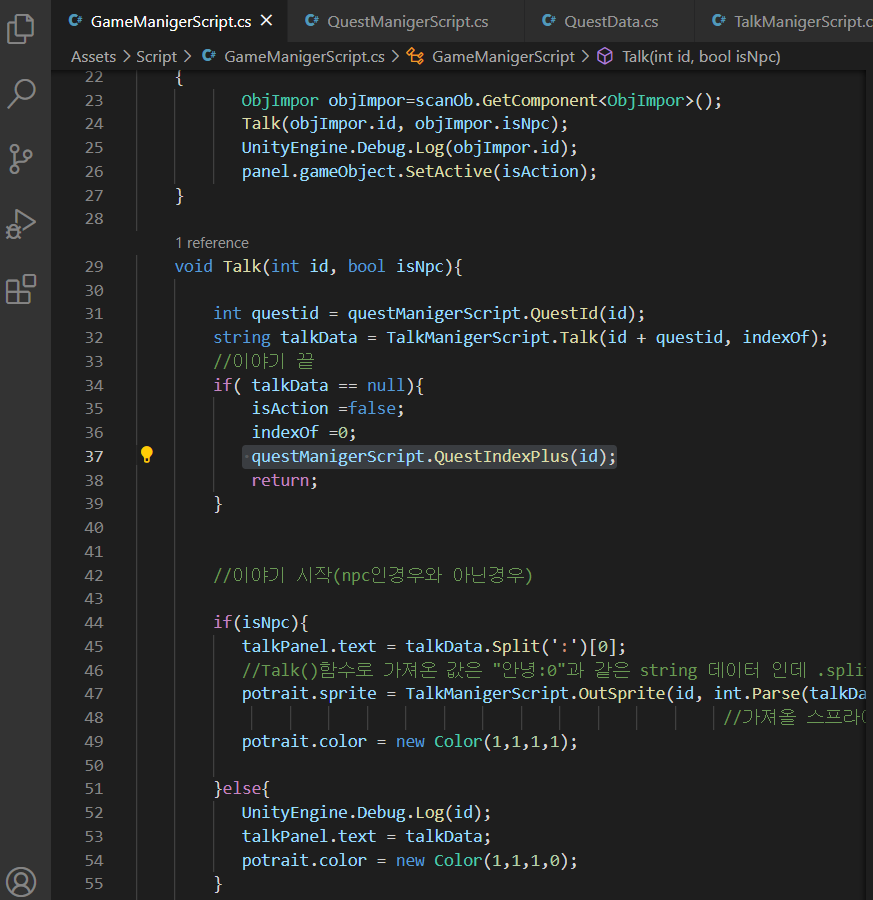Image resolution: width=873 pixels, height=900 pixels.
Task: Click 'QuestIndexPlus' method call text
Action: pyautogui.click(x=500, y=456)
